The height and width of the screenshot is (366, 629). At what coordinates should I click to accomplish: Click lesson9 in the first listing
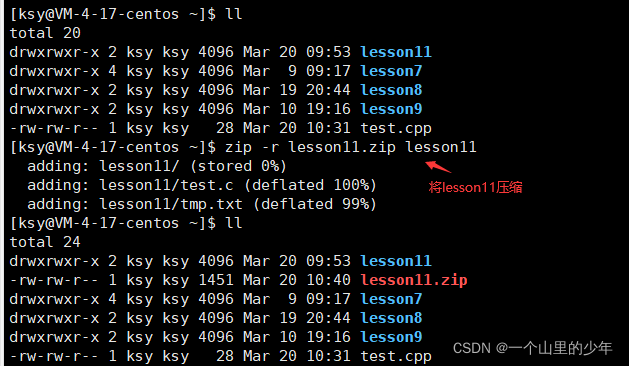(391, 109)
